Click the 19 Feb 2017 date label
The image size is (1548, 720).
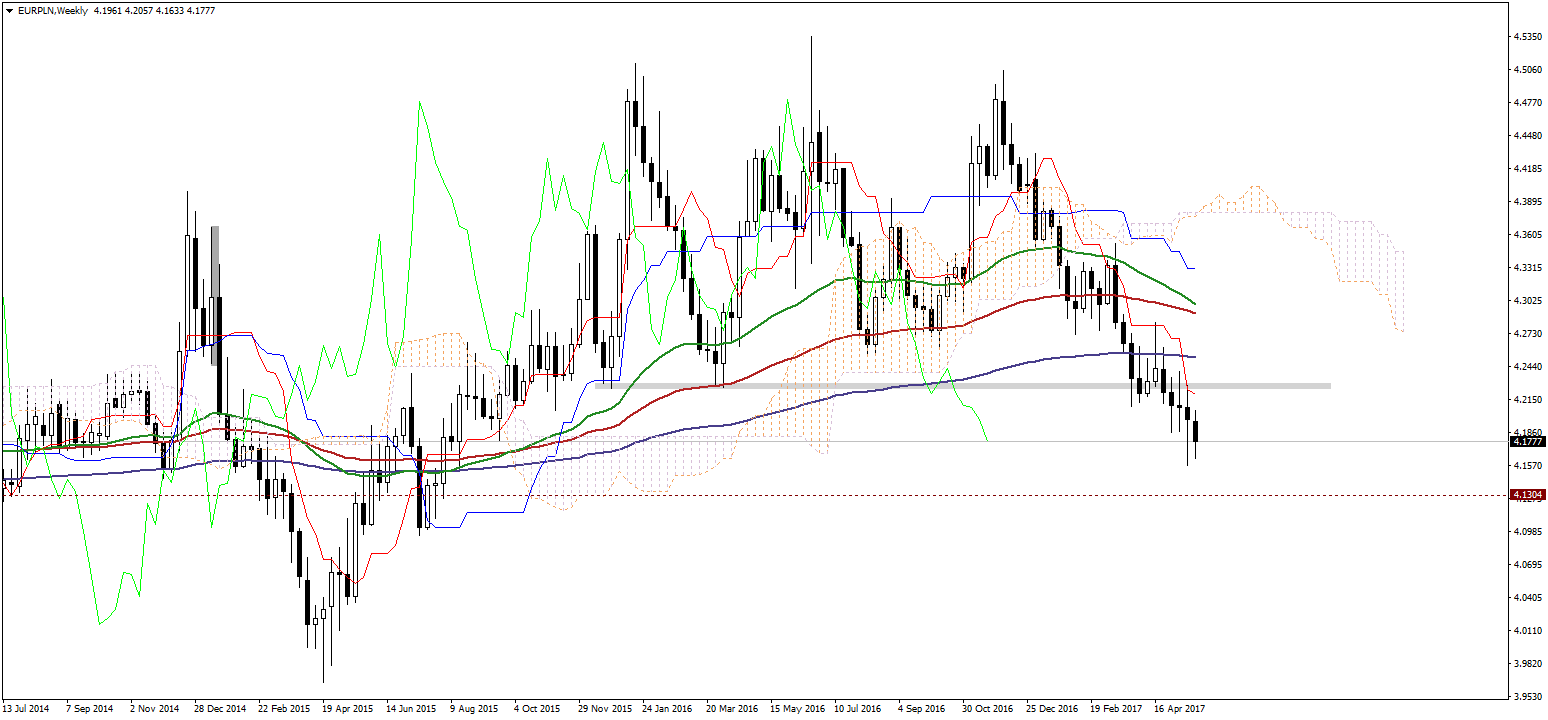click(1116, 708)
